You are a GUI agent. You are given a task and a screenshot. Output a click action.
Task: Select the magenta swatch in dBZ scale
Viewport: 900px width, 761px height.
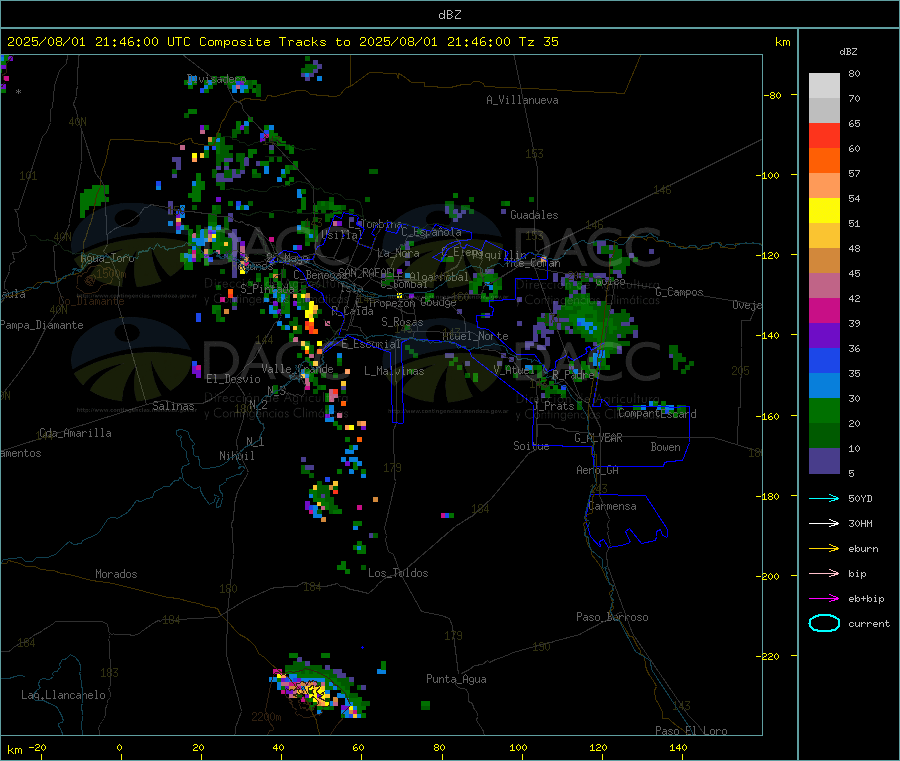(824, 310)
